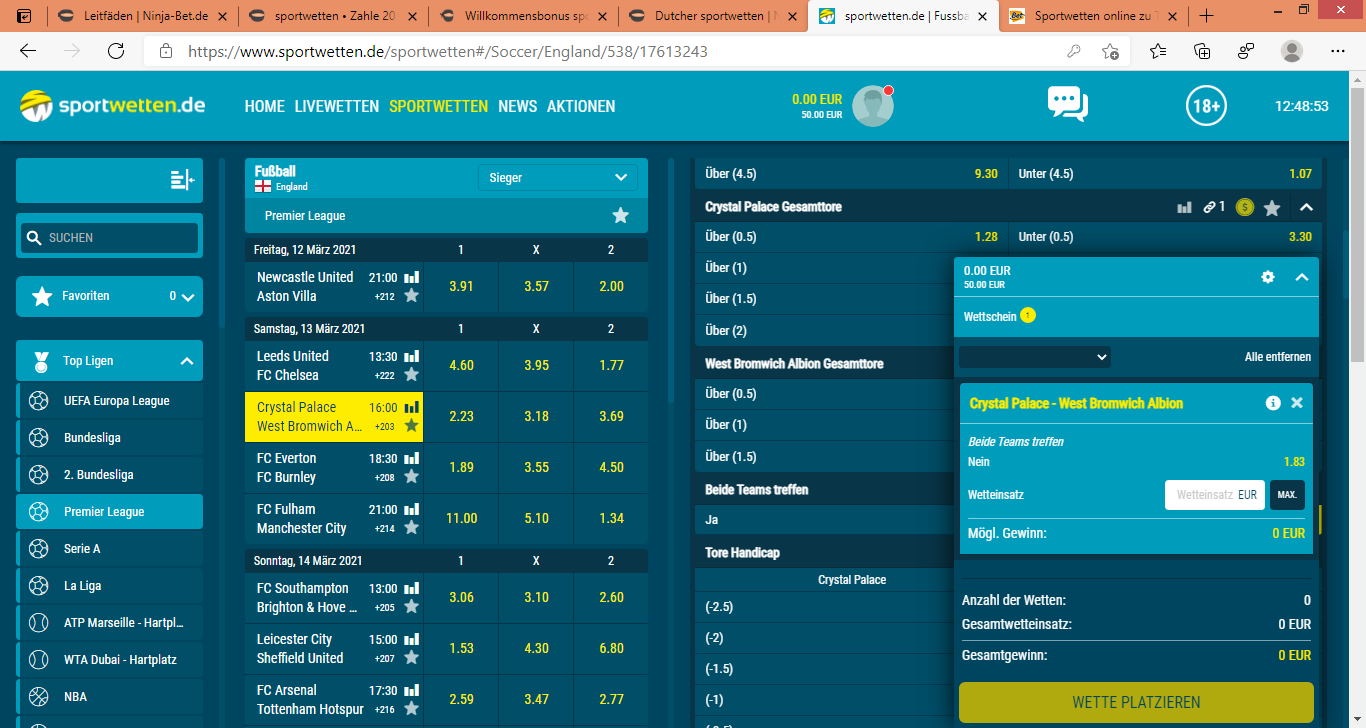The width and height of the screenshot is (1366, 728).
Task: Select Bundesliga in Top Ligen
Action: (x=109, y=438)
